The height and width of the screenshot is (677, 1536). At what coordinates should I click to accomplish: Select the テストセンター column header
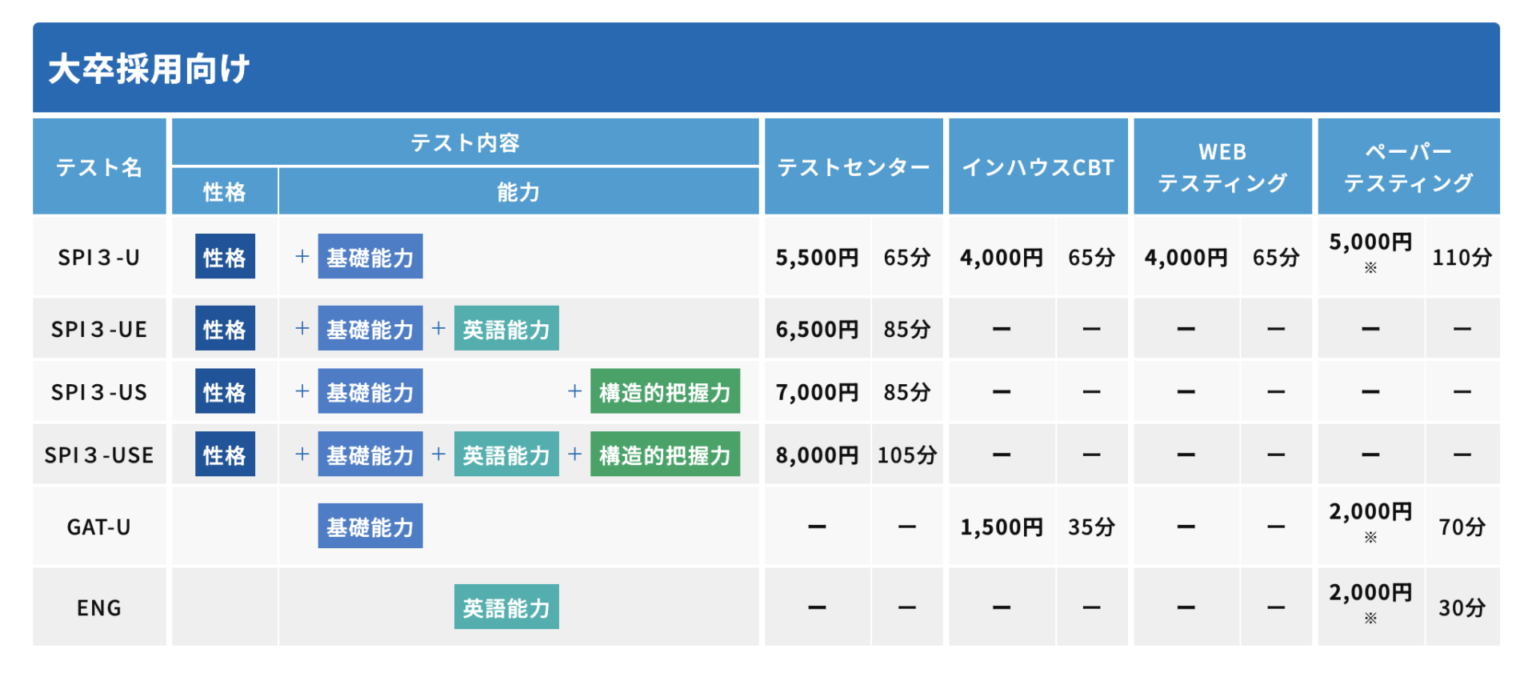tap(853, 167)
